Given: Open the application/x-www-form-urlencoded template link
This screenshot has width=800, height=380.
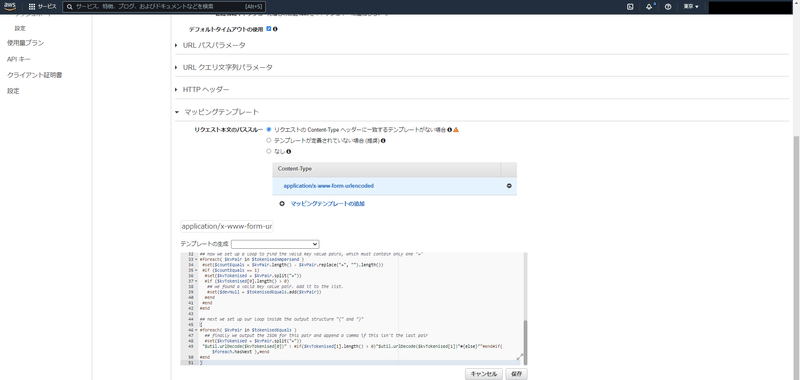Looking at the screenshot, I should coord(329,186).
